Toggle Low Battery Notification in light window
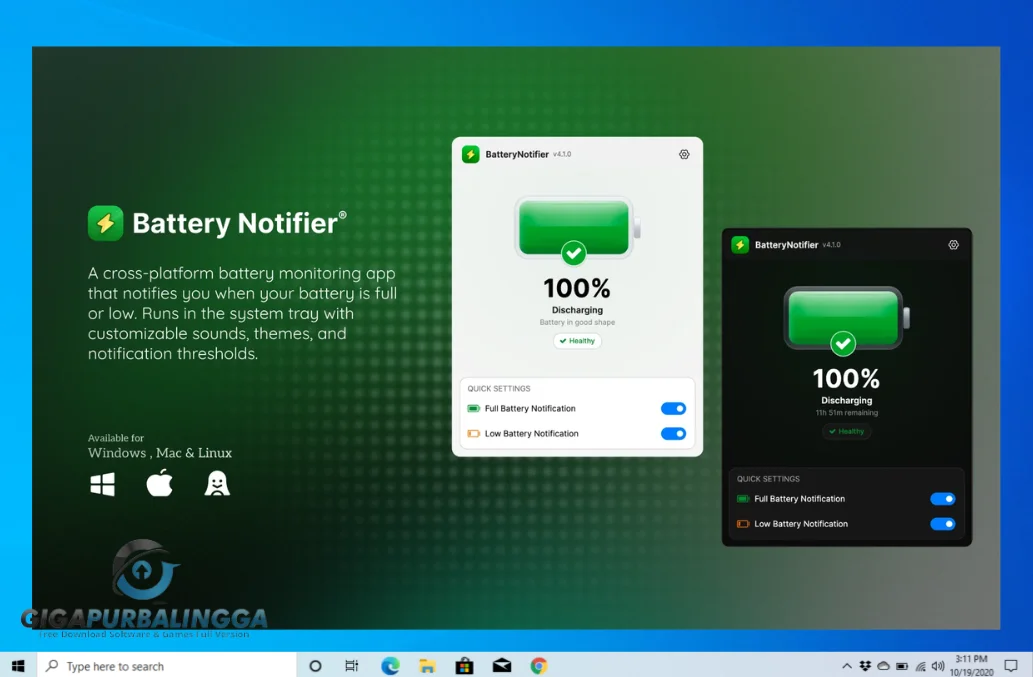The image size is (1033, 677). point(673,433)
